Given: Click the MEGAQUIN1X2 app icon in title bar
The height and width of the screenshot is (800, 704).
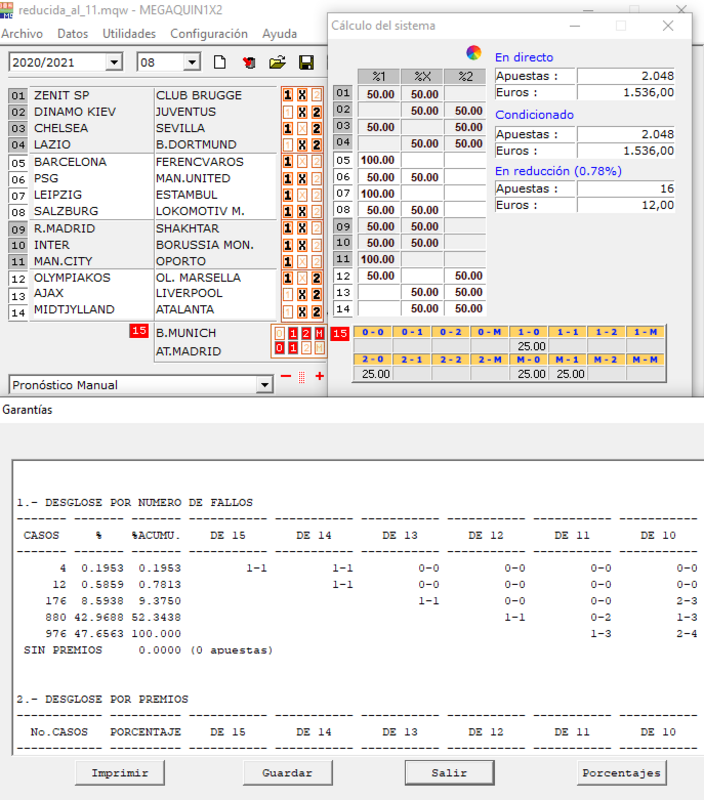Looking at the screenshot, I should click(x=7, y=10).
